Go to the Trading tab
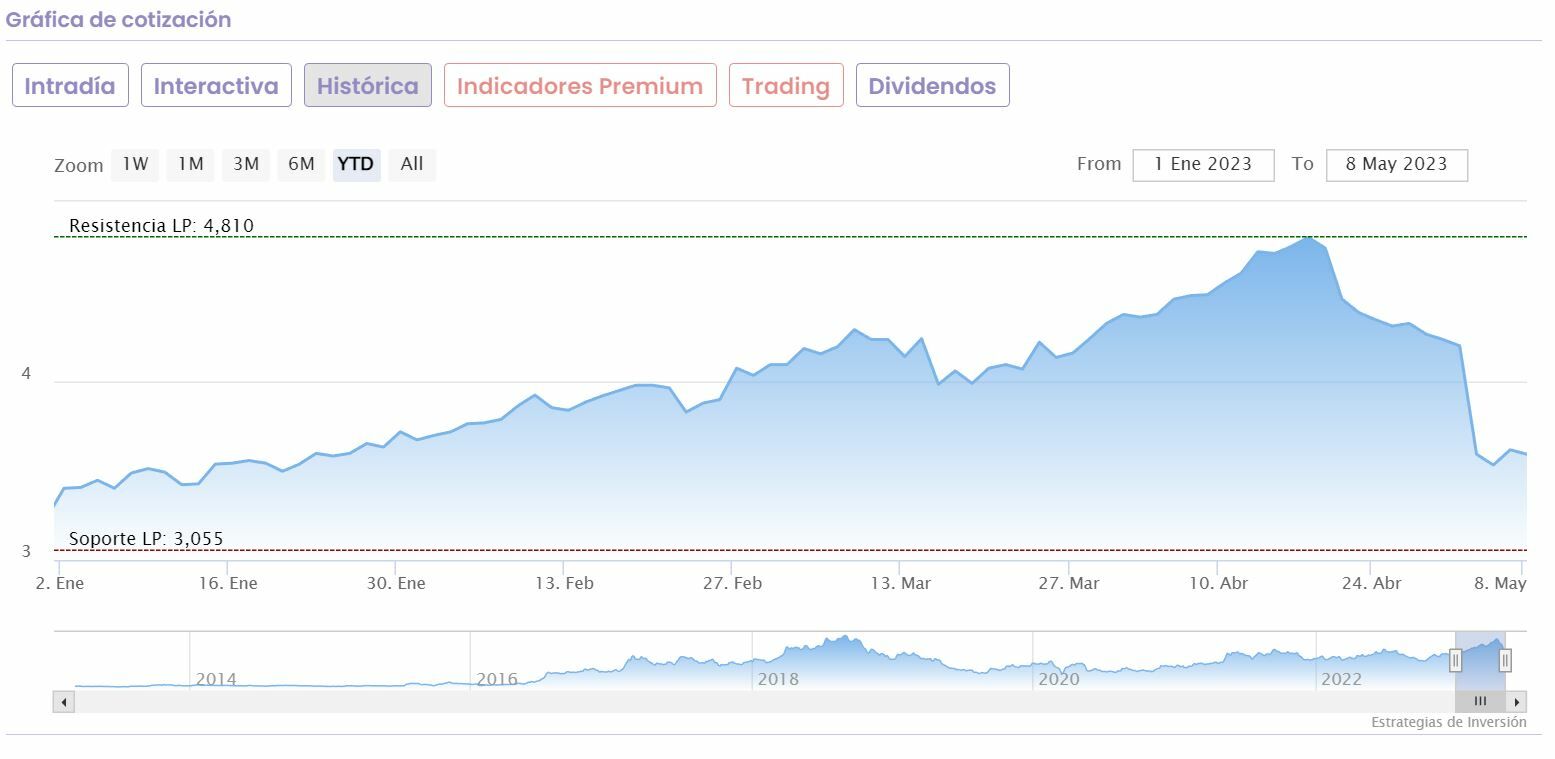This screenshot has width=1555, height=759. pos(786,86)
